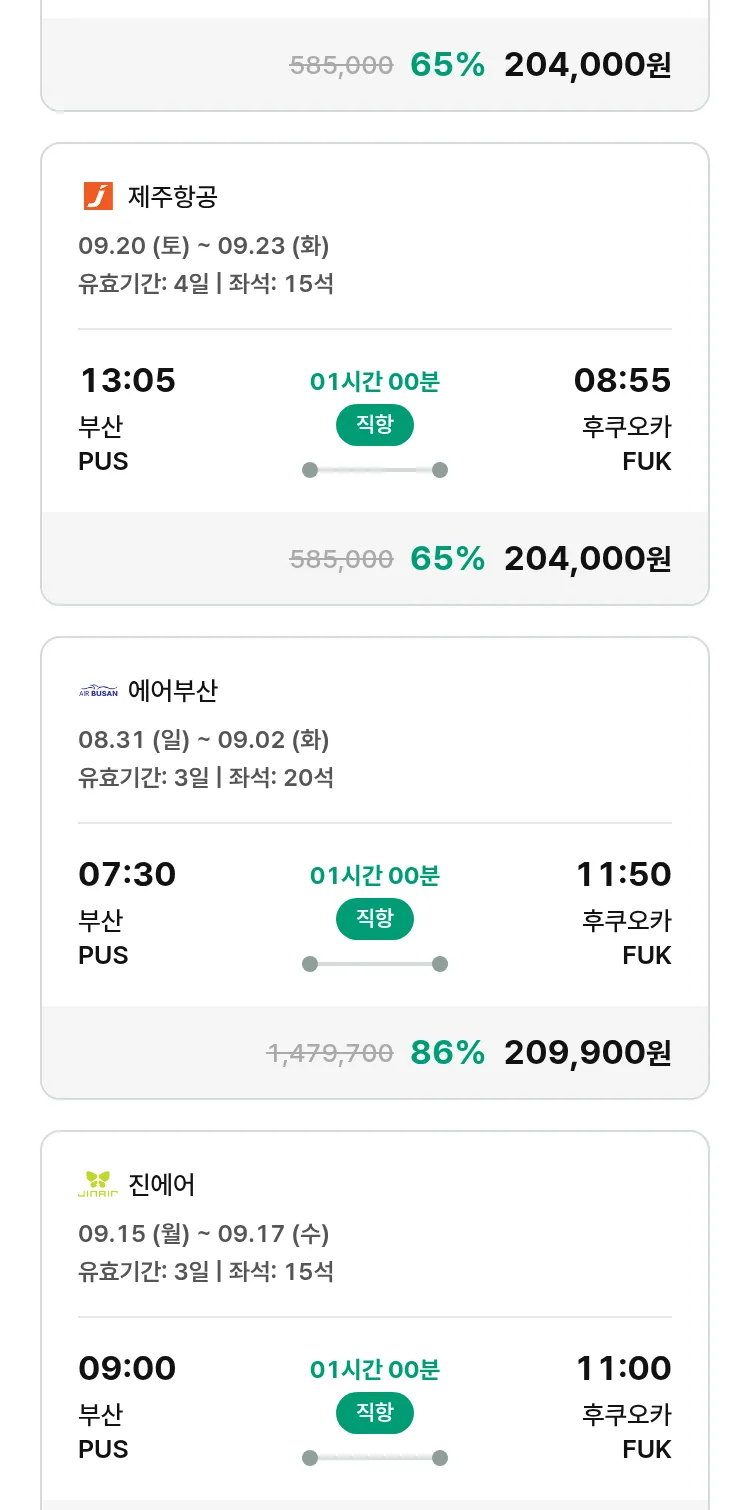Image resolution: width=750 pixels, height=1510 pixels.
Task: Click the Air Busan route line indicator
Action: [375, 964]
